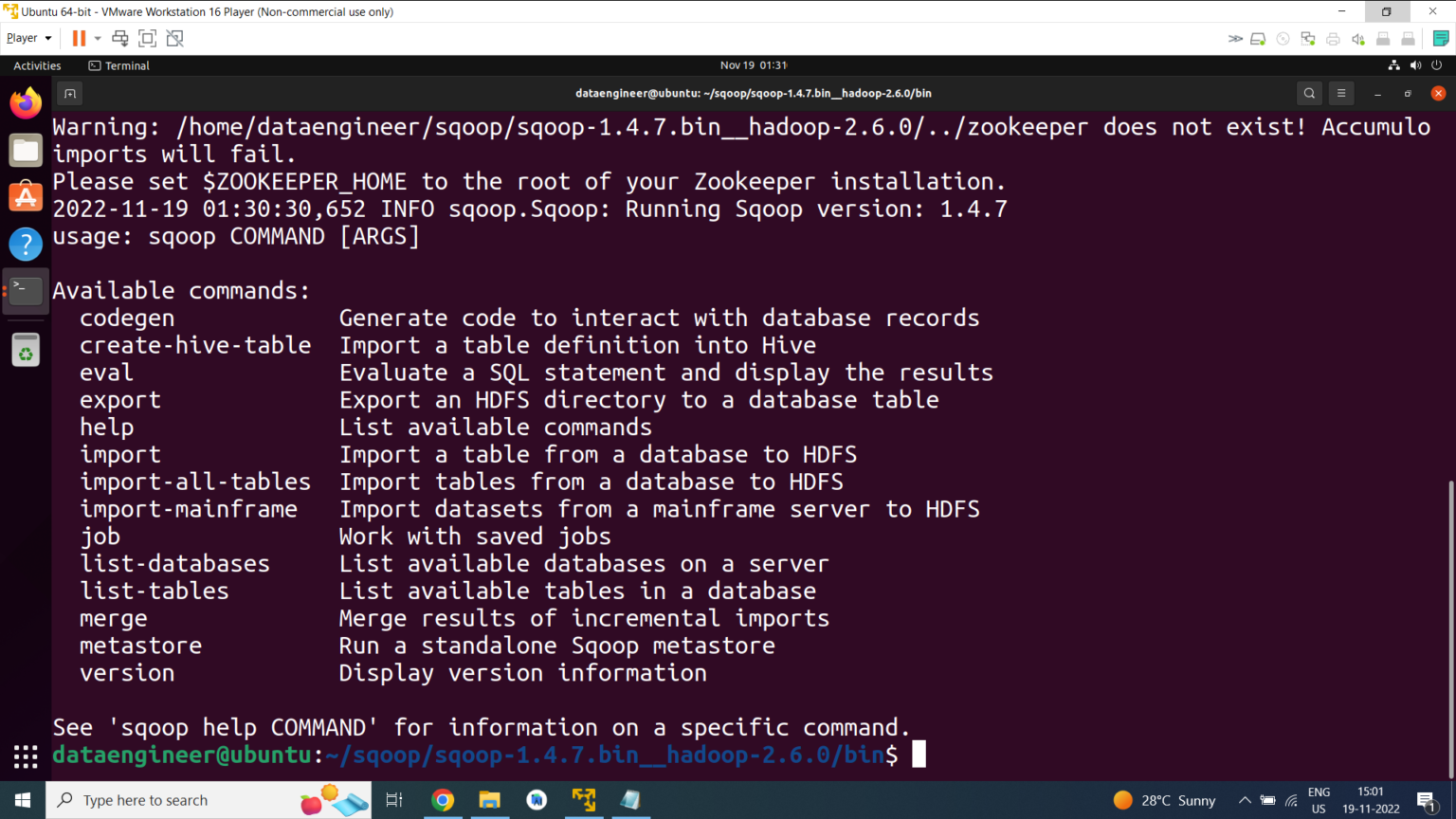Click the 'codegen' command text
The width and height of the screenshot is (1456, 819).
click(x=127, y=318)
